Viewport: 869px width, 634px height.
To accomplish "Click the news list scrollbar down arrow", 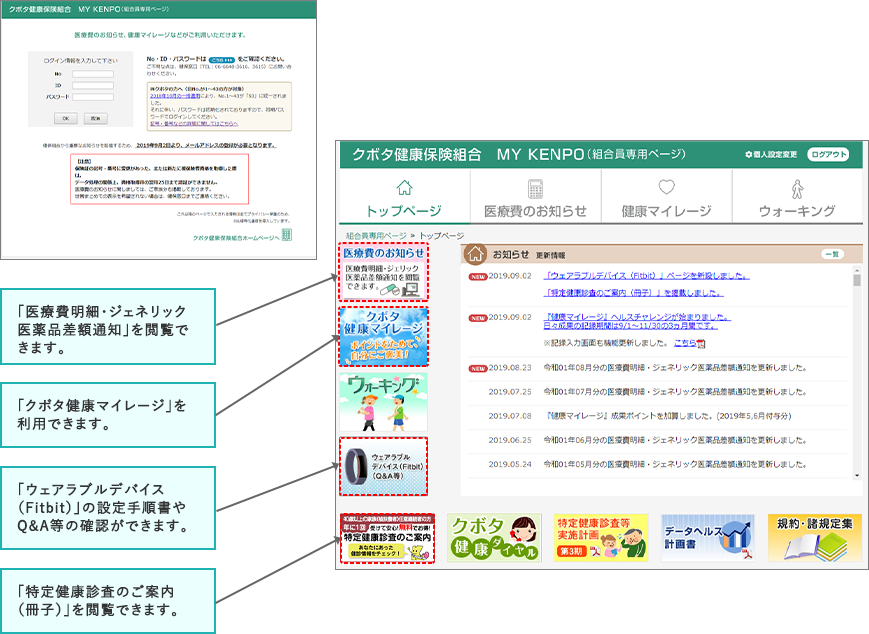I will coord(857,475).
